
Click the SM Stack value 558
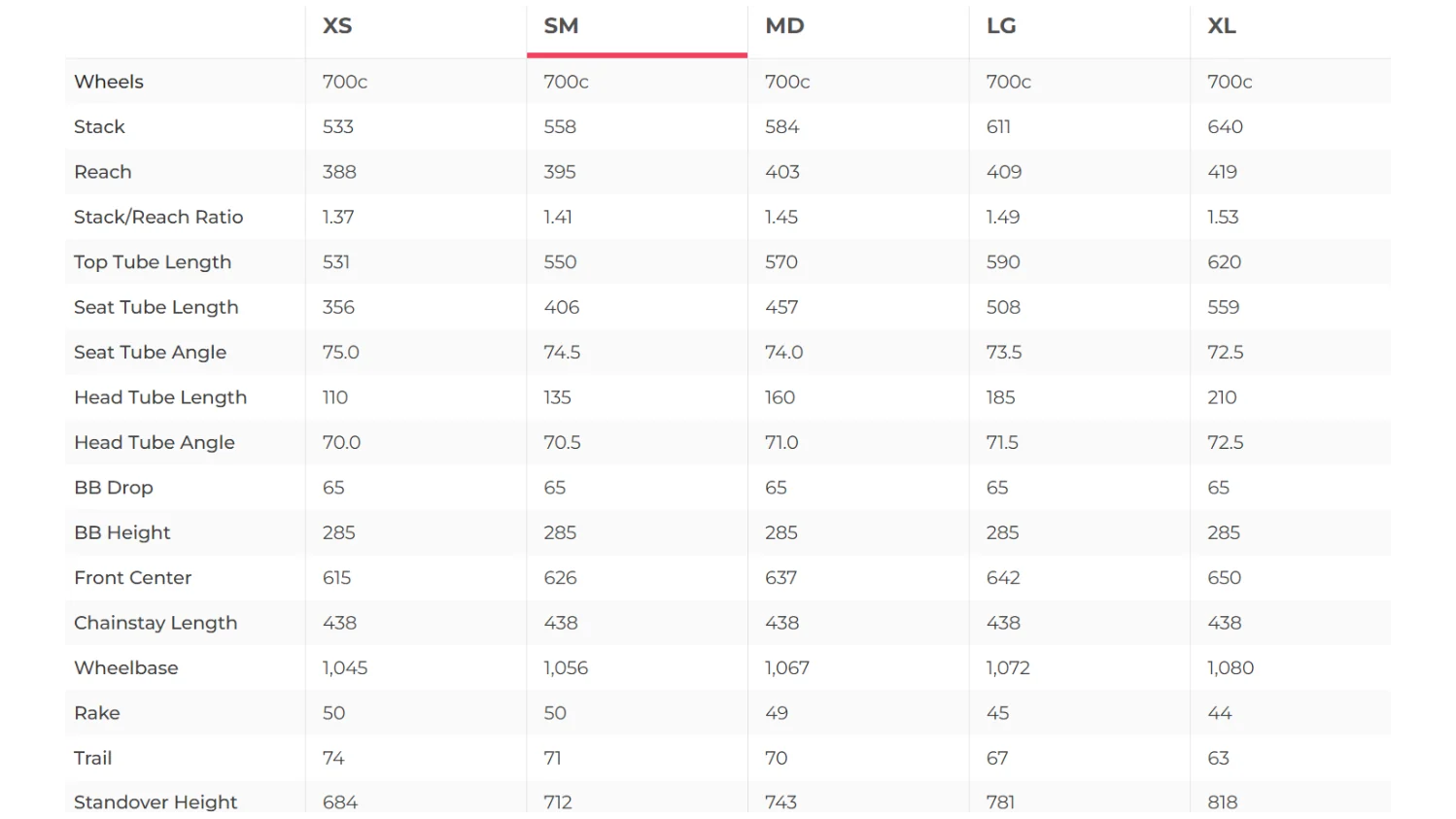(x=560, y=126)
